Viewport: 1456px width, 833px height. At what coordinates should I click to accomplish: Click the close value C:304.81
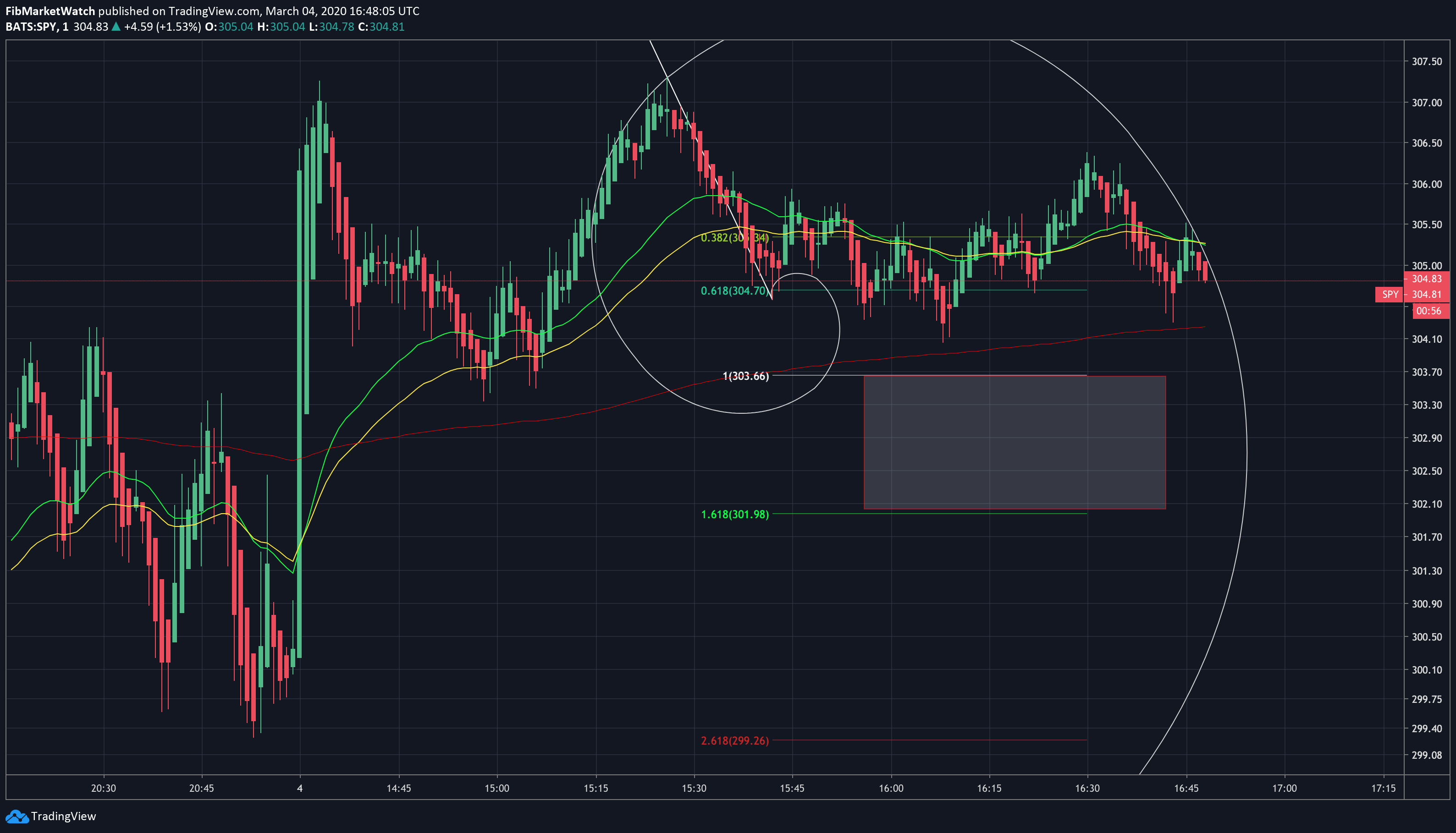click(381, 27)
